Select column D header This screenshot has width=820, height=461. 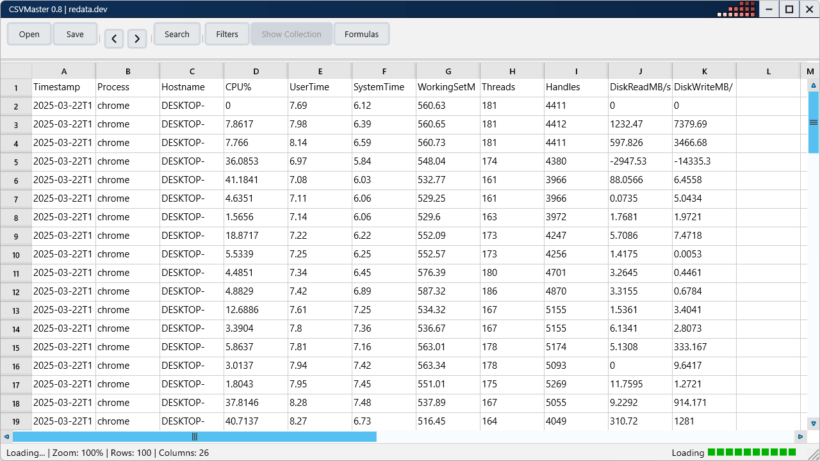(x=256, y=71)
